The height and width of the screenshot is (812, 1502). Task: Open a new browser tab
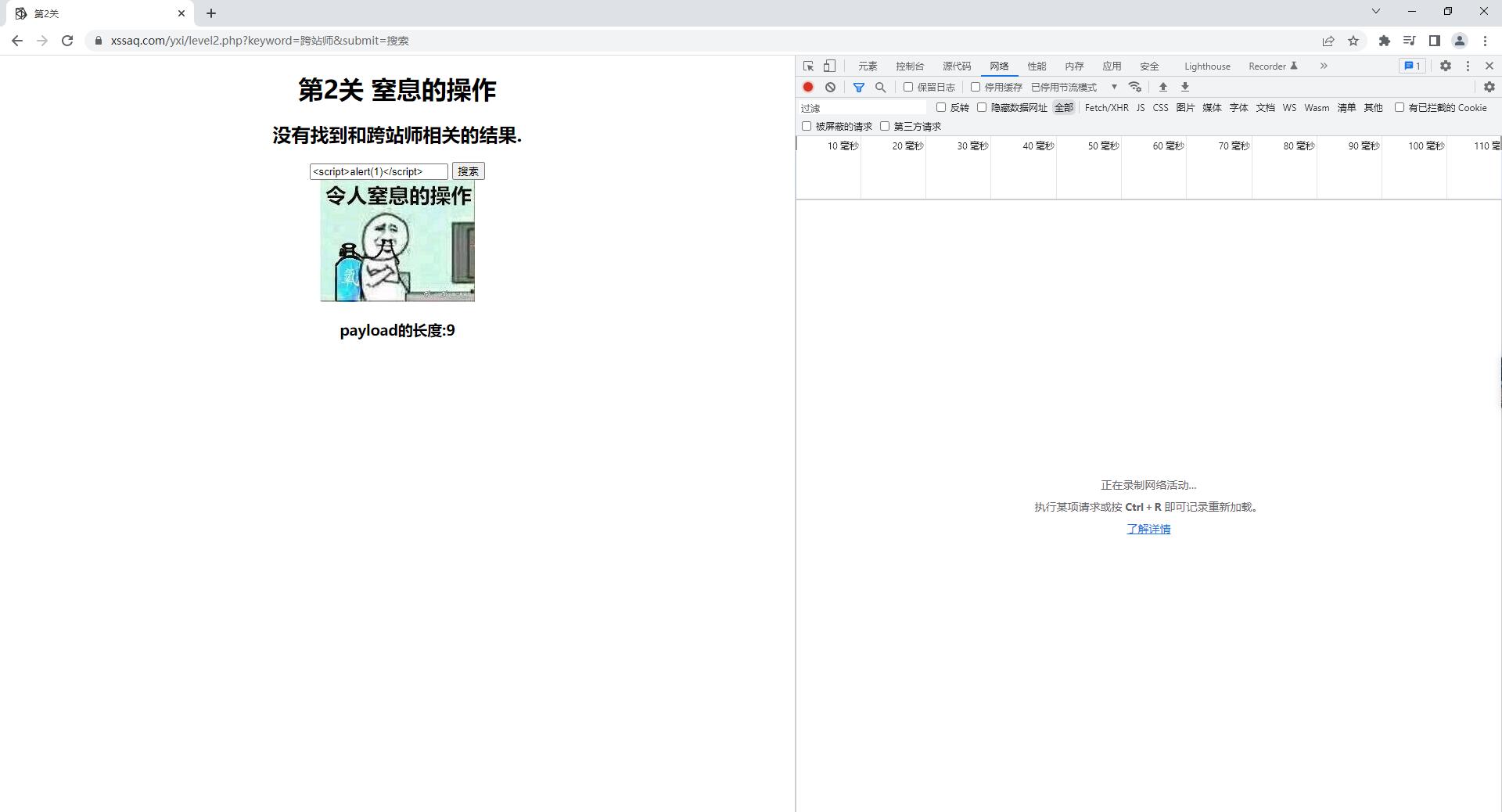click(x=211, y=13)
